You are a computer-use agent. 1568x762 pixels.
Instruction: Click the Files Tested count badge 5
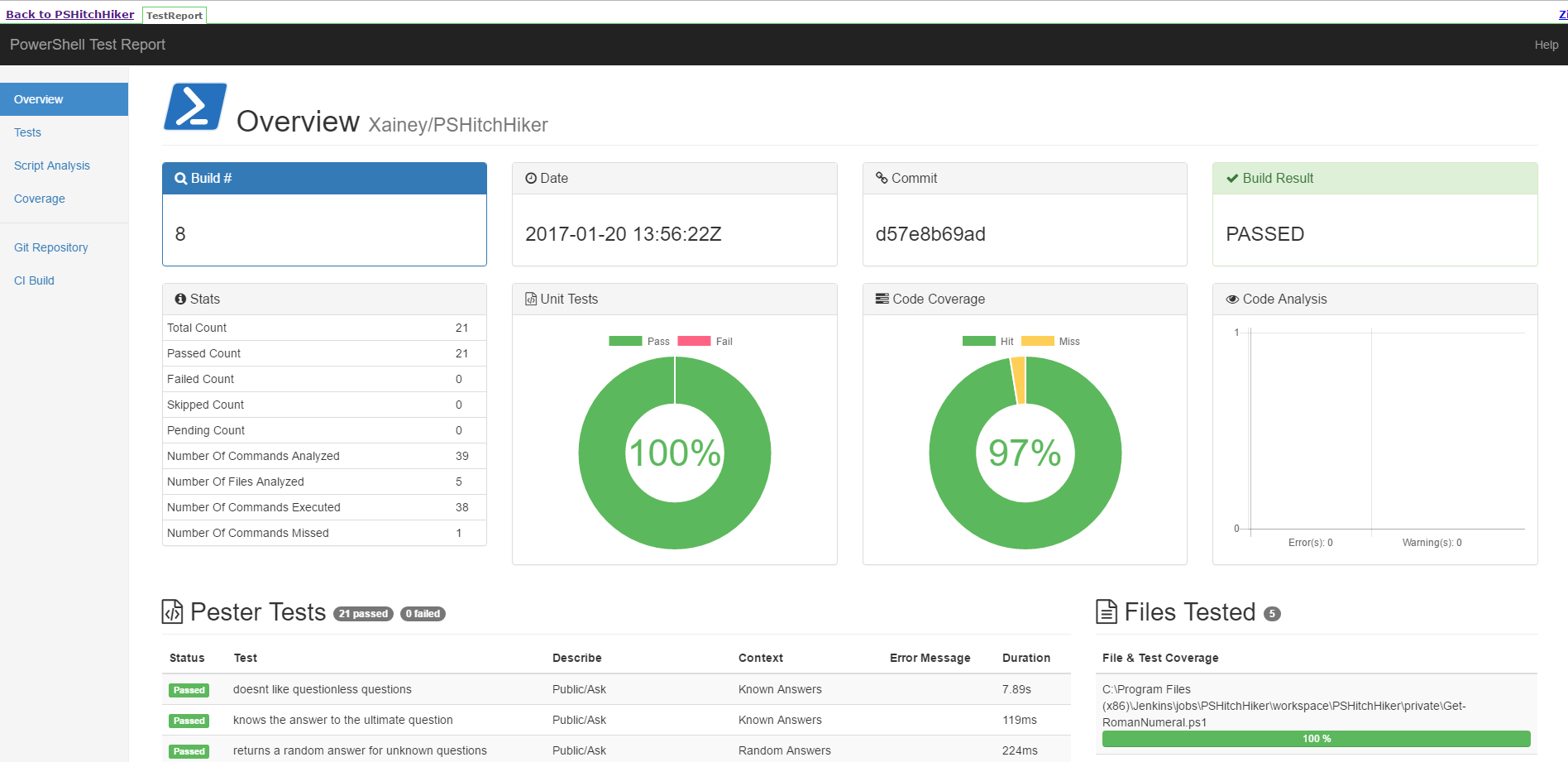pos(1273,614)
